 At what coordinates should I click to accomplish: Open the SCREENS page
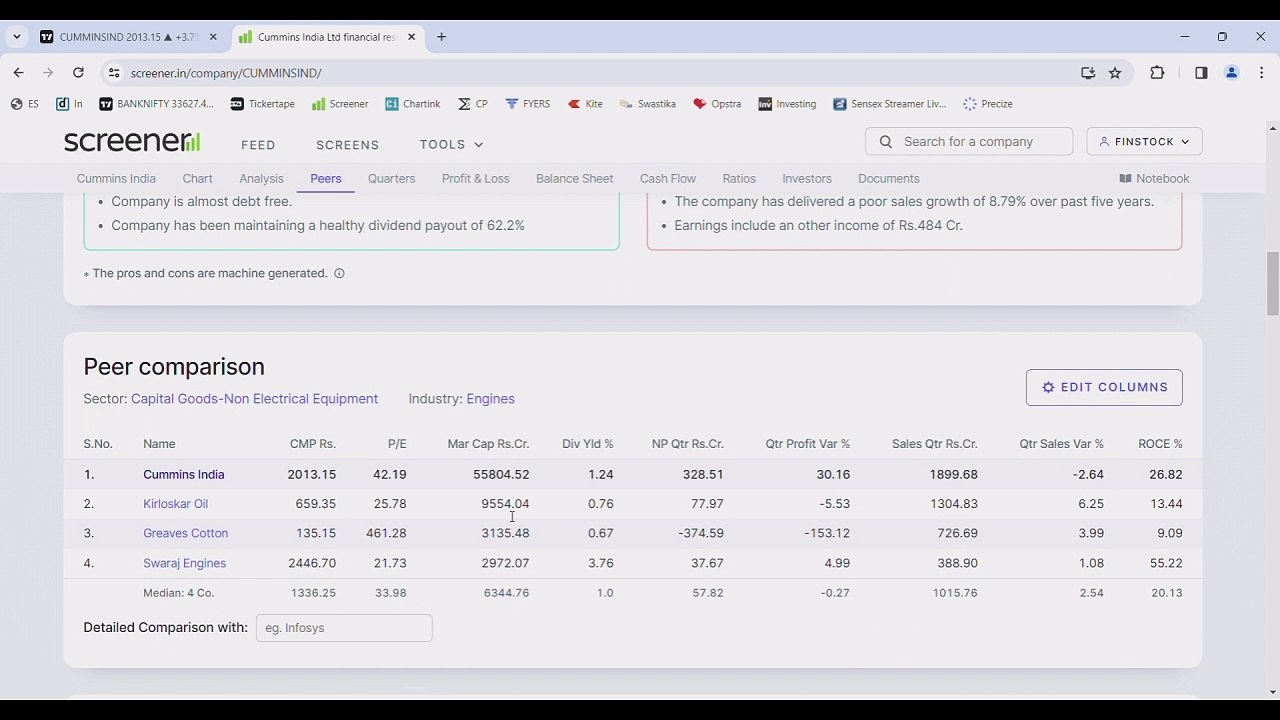pos(348,145)
